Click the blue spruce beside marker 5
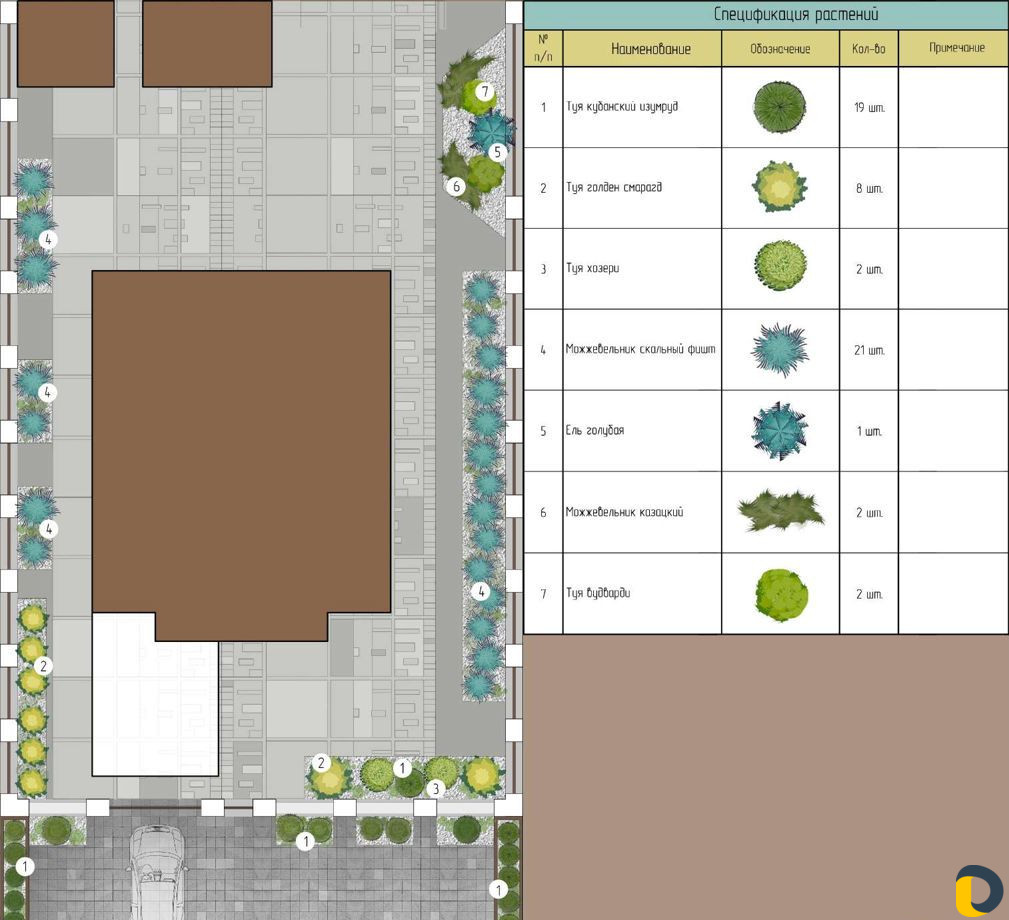The image size is (1009, 920). (x=492, y=129)
